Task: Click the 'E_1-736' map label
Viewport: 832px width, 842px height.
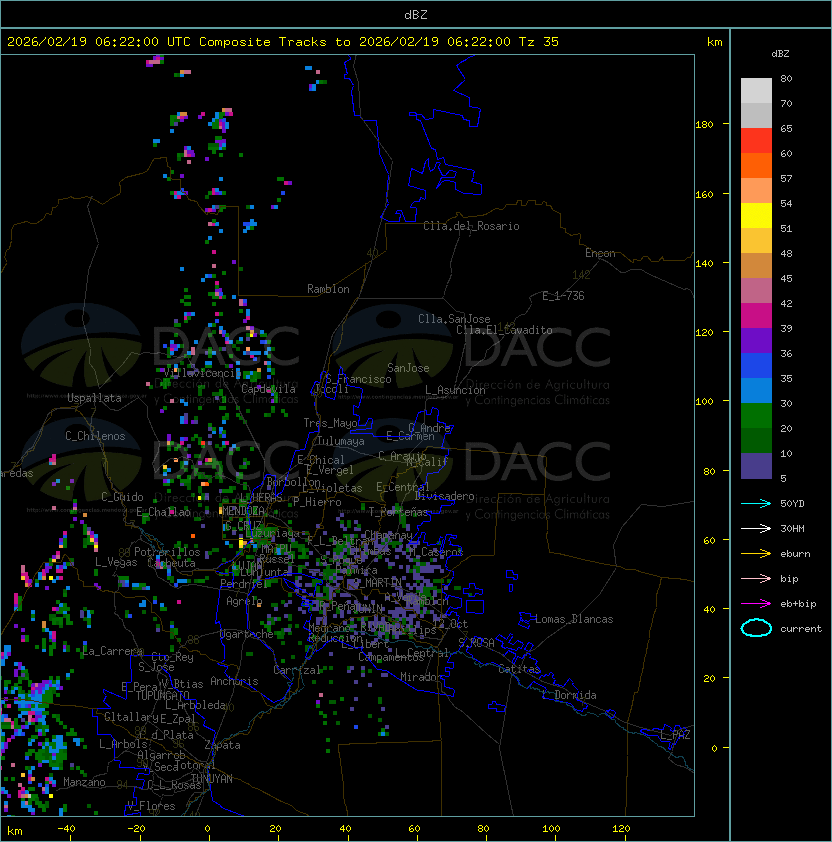Action: 563,296
